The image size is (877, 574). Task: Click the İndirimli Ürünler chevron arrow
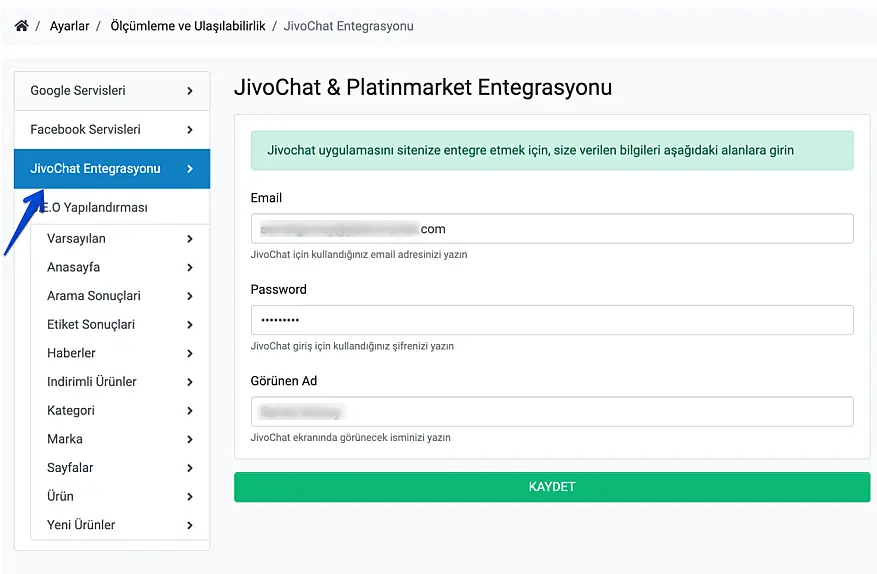point(190,382)
